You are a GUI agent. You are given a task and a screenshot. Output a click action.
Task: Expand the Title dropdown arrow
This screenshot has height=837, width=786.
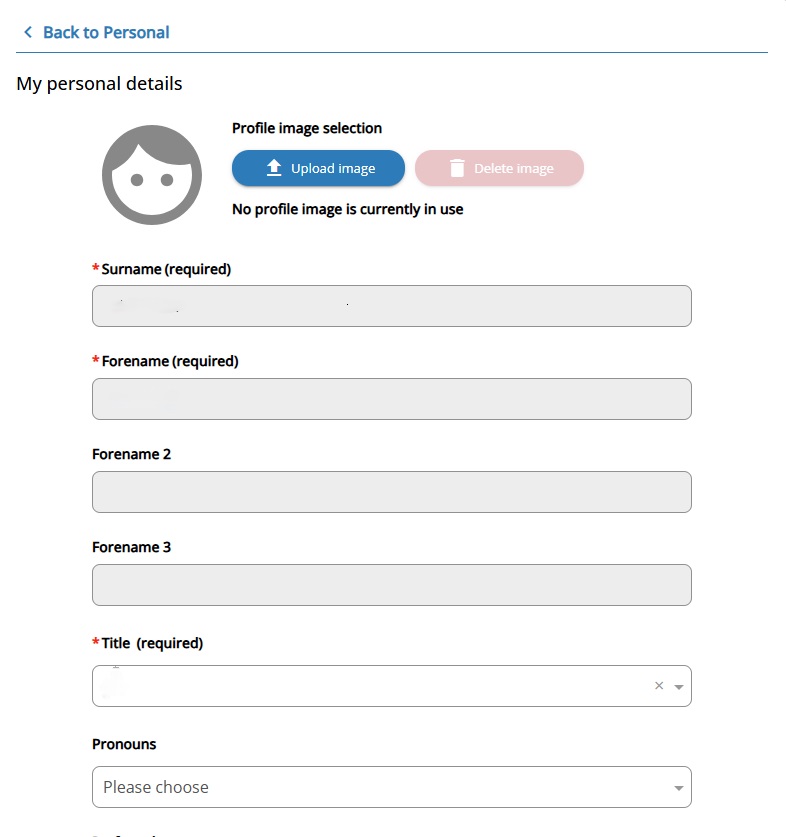click(x=679, y=687)
